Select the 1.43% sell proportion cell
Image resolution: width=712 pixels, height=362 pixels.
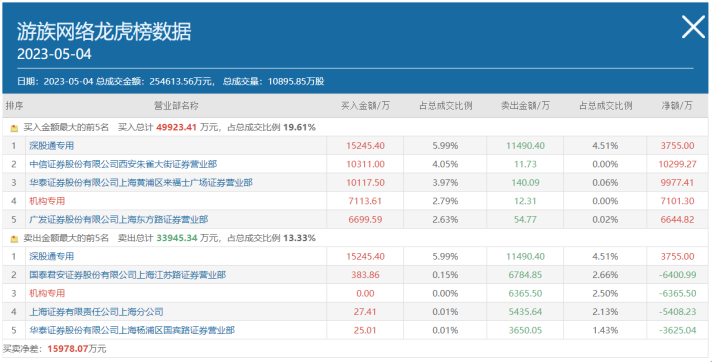[x=605, y=330]
